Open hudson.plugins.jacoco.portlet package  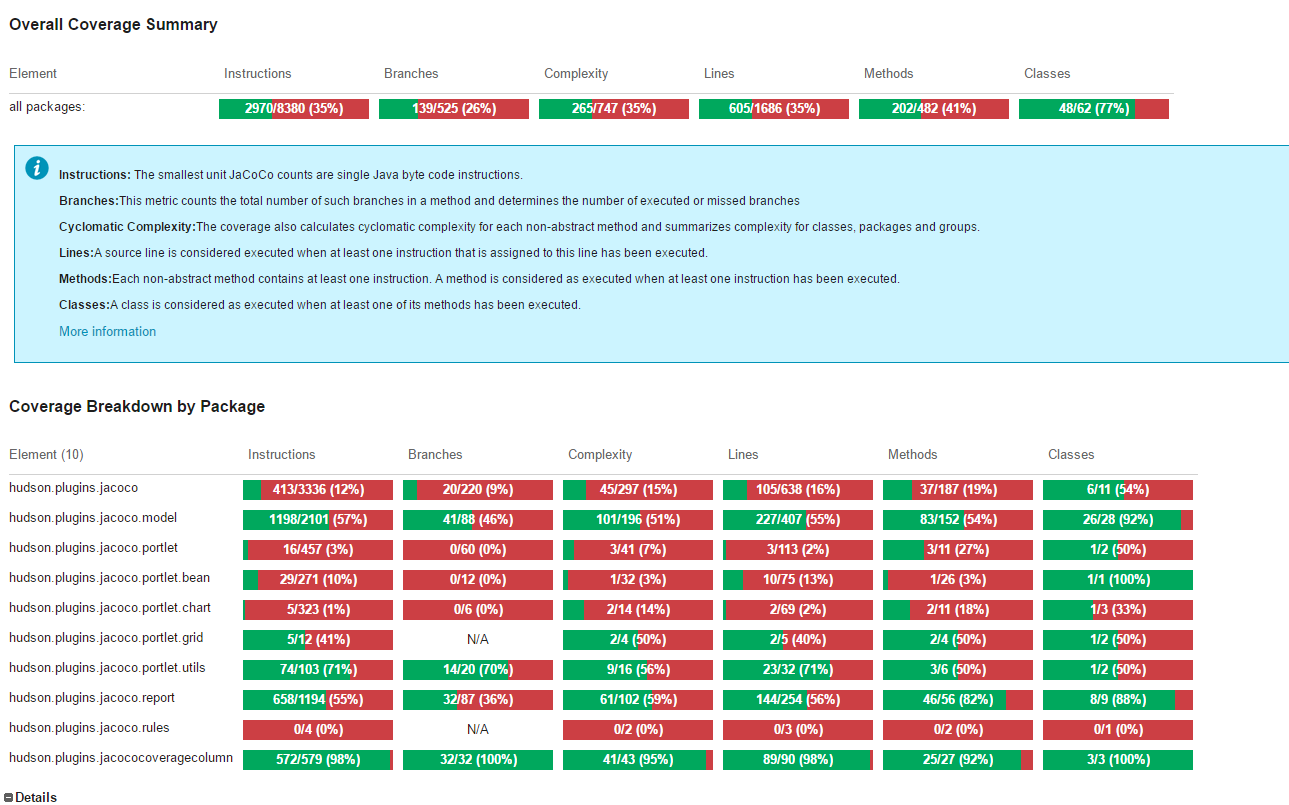pos(94,548)
